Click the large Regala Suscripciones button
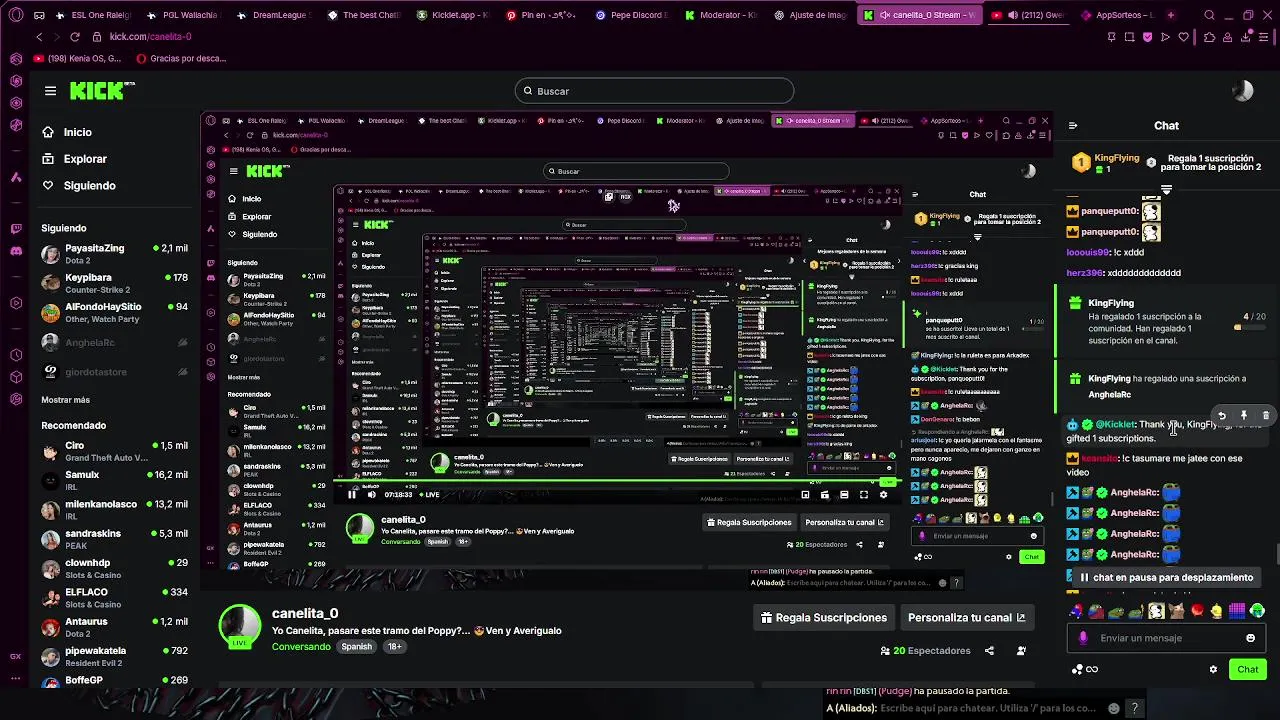Screen dimensions: 1280x720 point(824,618)
